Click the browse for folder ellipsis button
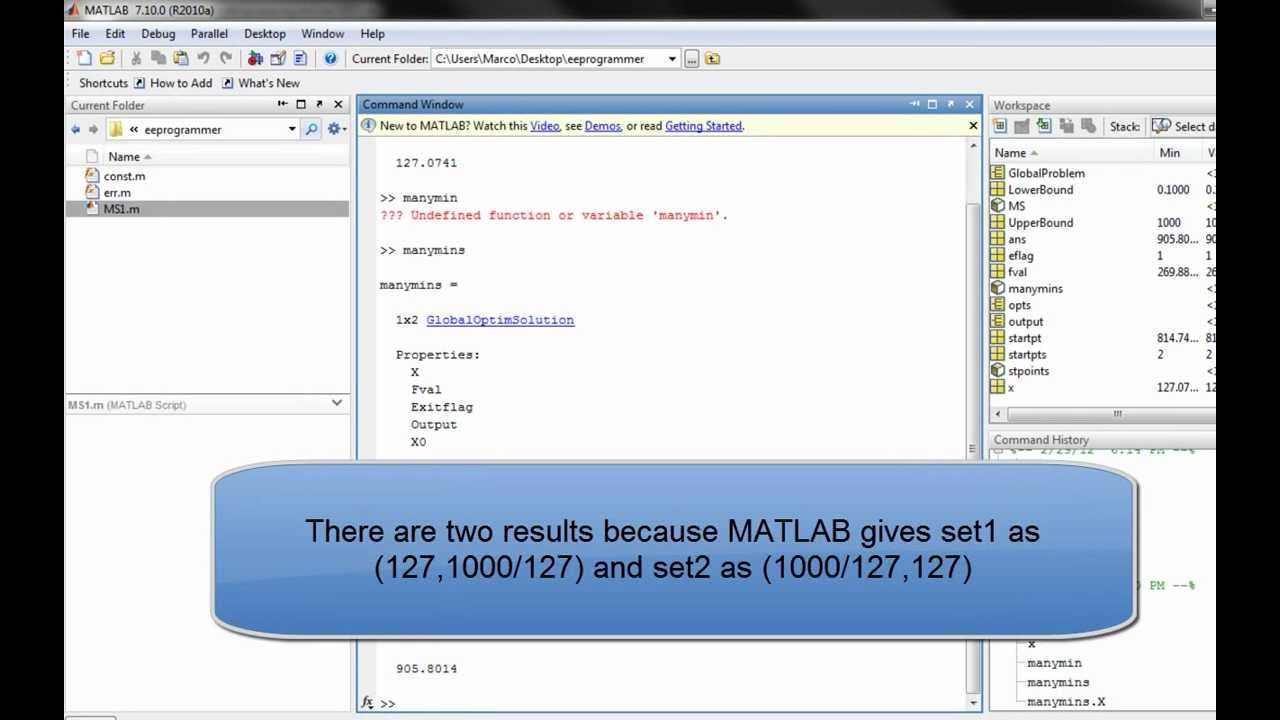 (692, 59)
